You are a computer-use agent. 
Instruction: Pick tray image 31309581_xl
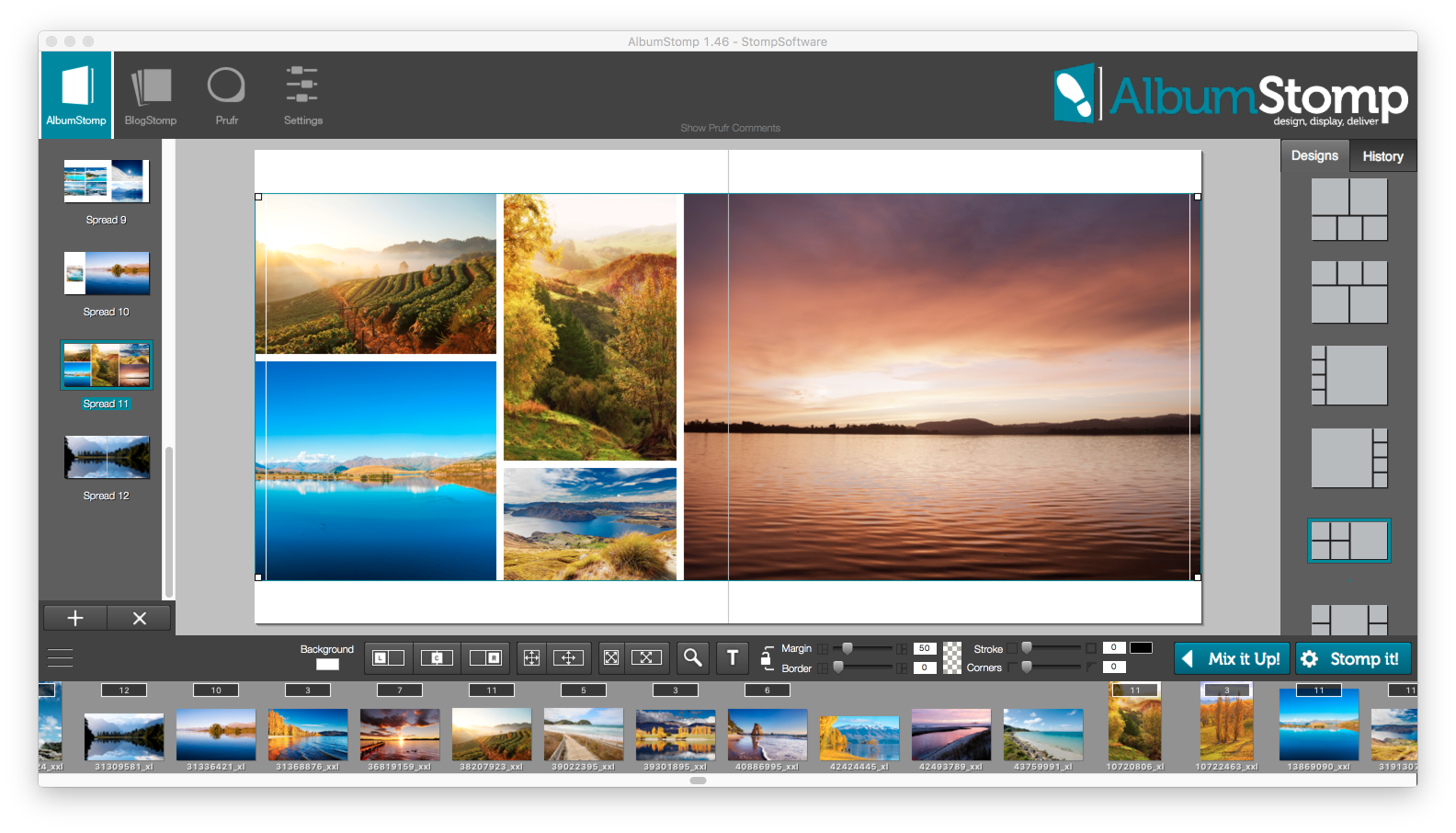[x=124, y=735]
